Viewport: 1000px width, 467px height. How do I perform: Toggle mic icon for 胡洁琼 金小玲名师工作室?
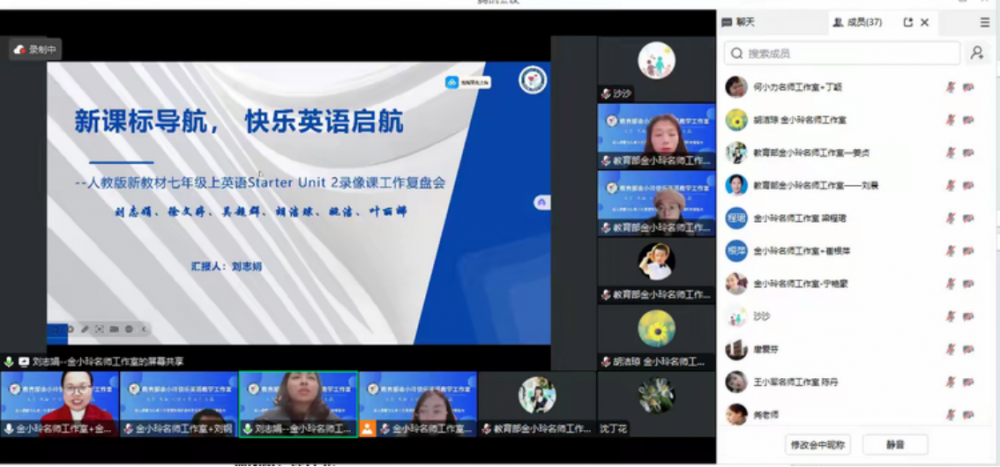950,119
